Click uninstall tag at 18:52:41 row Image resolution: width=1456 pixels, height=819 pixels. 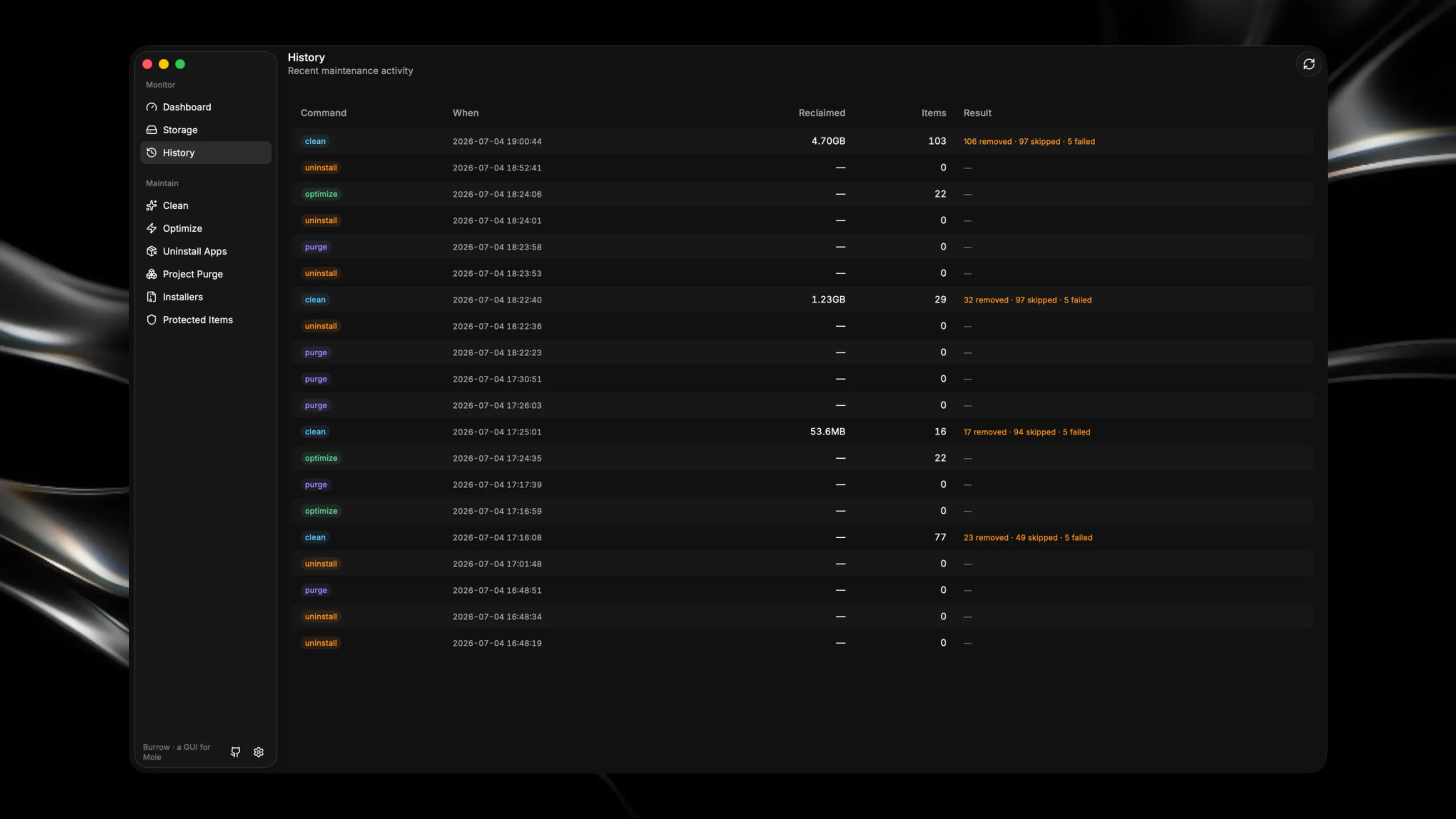[x=320, y=167]
